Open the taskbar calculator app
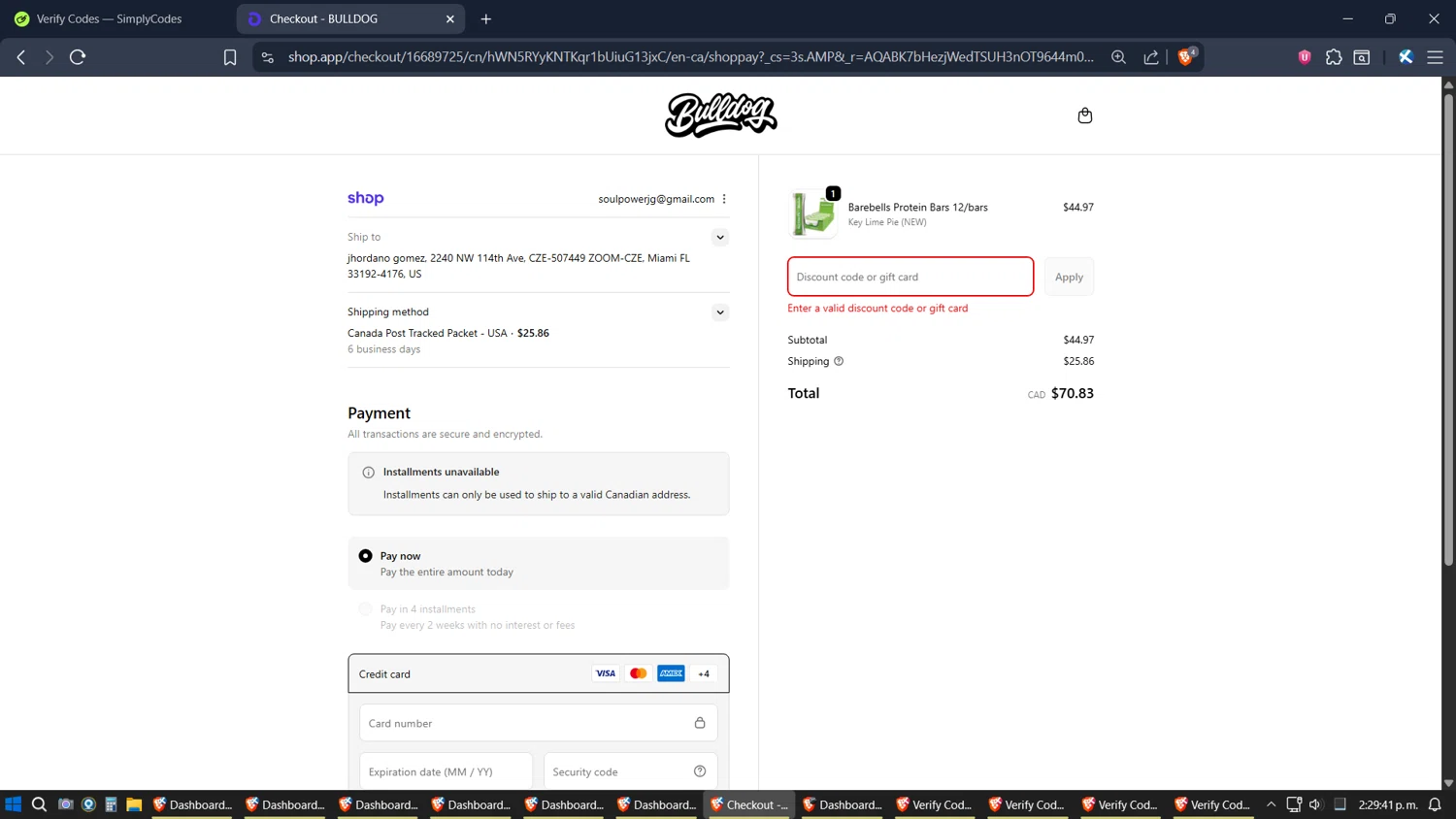 coord(111,804)
